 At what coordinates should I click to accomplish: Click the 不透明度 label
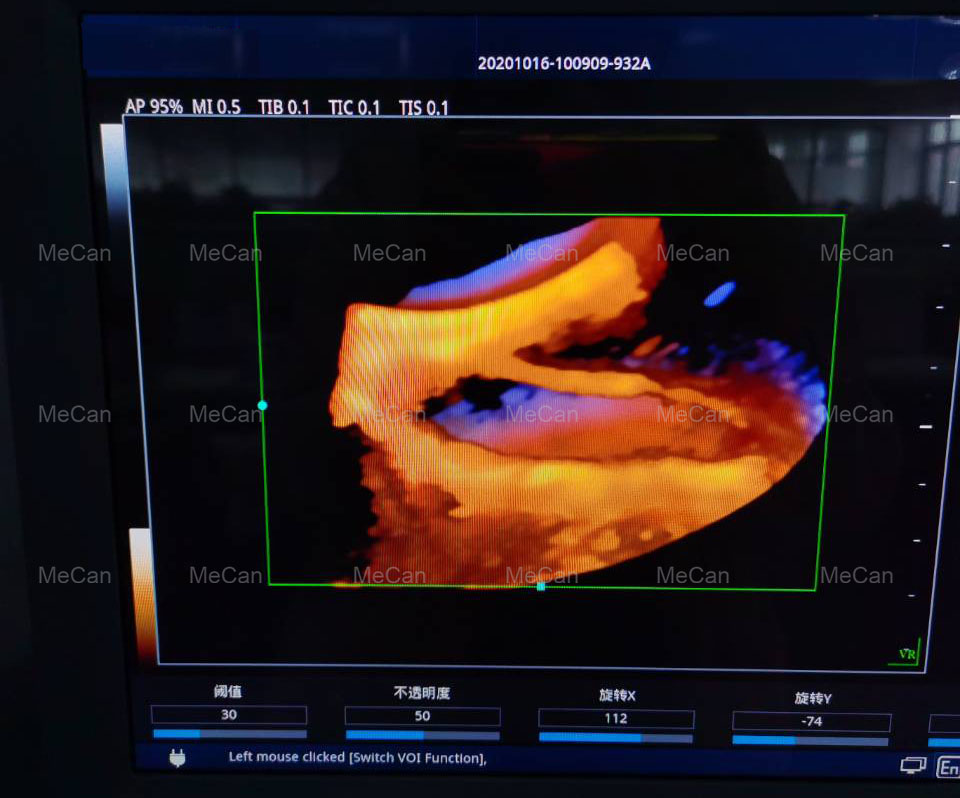click(x=422, y=693)
